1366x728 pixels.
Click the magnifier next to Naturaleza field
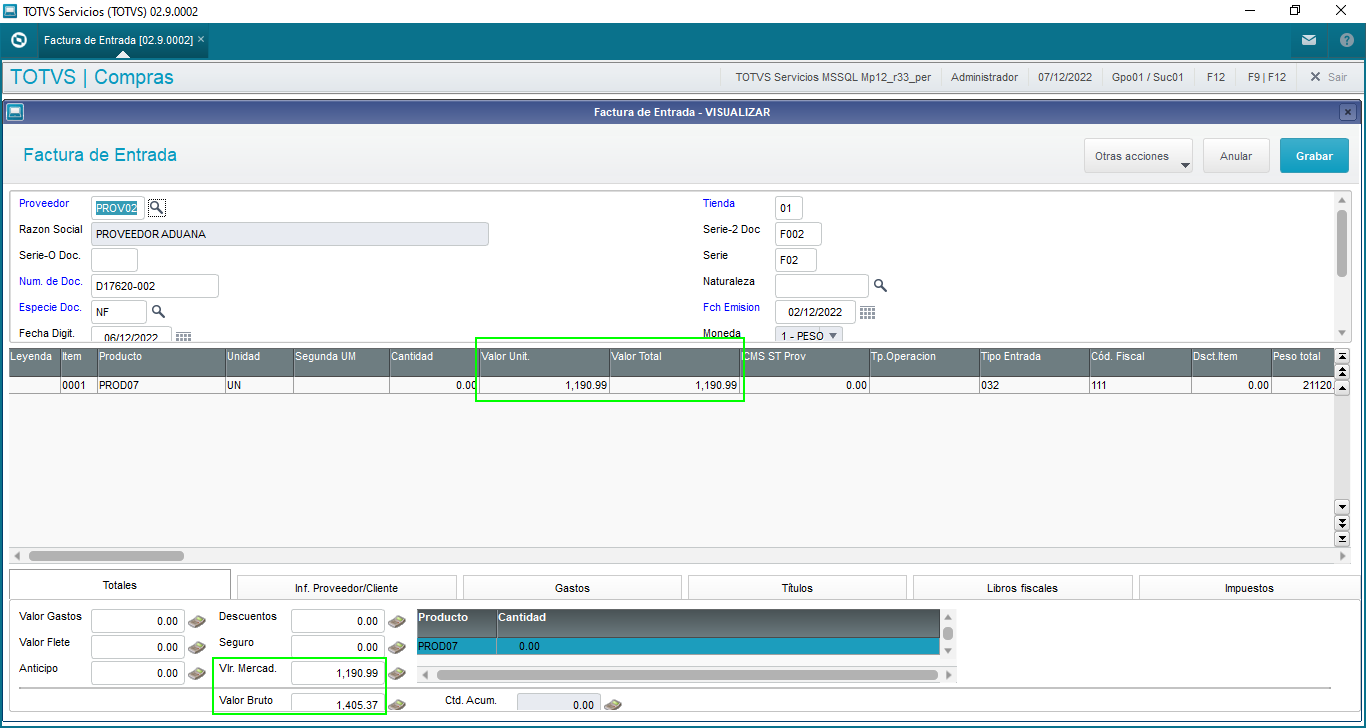click(x=880, y=285)
